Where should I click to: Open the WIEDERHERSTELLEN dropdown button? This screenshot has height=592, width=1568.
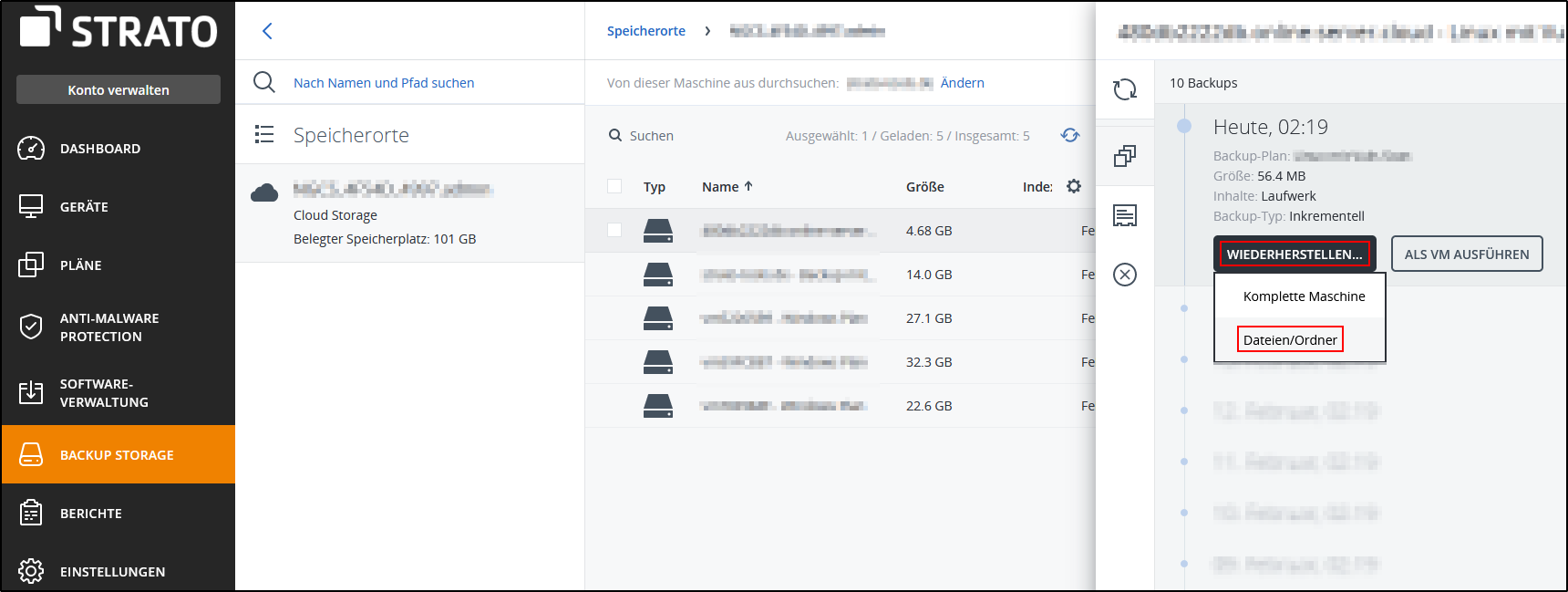tap(1294, 254)
